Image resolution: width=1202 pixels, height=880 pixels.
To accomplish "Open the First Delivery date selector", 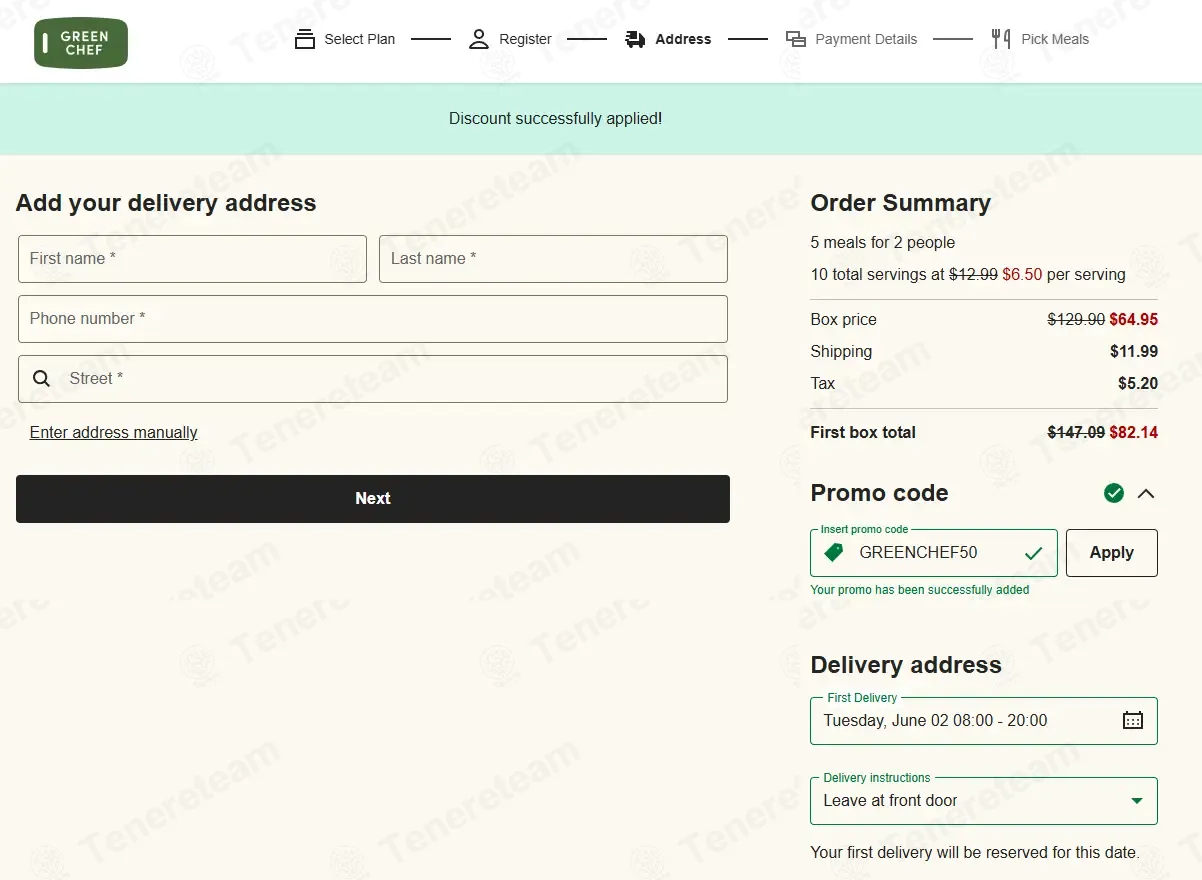I will tap(984, 721).
